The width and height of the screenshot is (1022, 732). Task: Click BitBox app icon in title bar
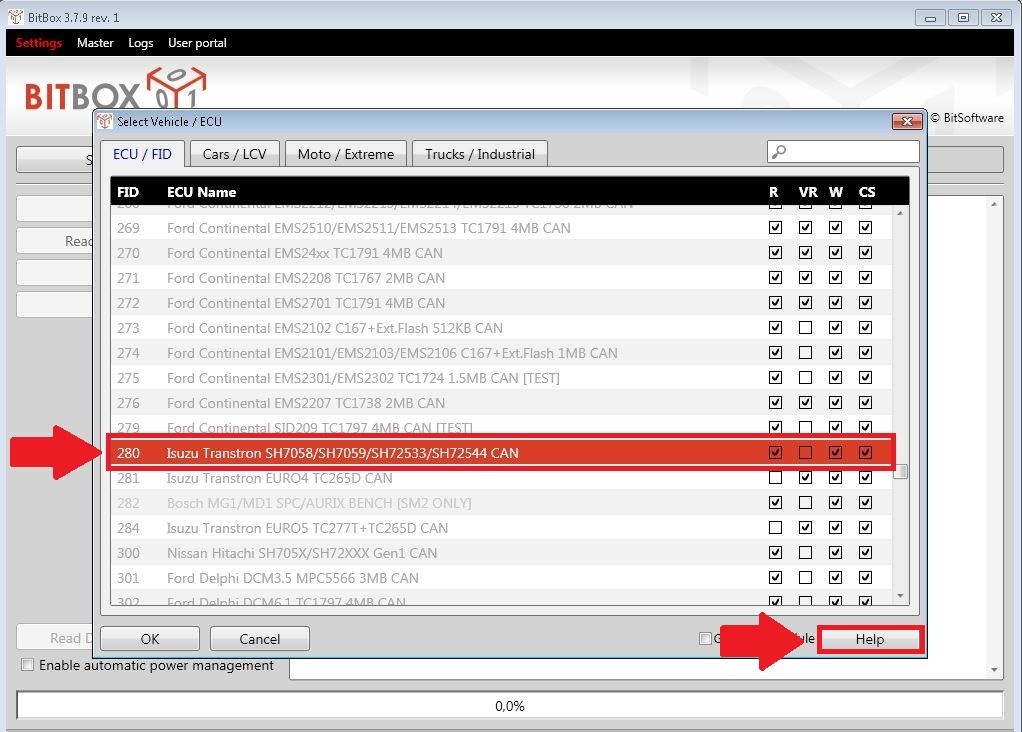pos(16,17)
